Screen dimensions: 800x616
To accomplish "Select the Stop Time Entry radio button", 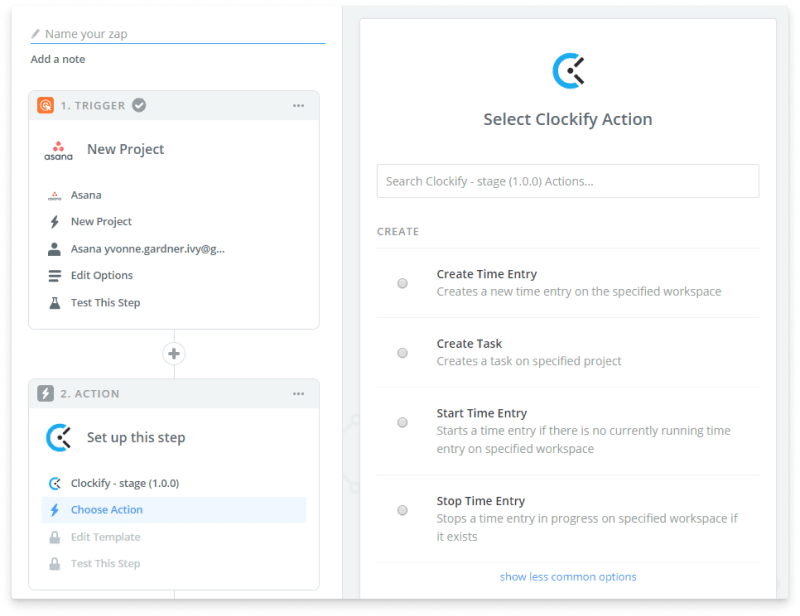I will click(403, 510).
